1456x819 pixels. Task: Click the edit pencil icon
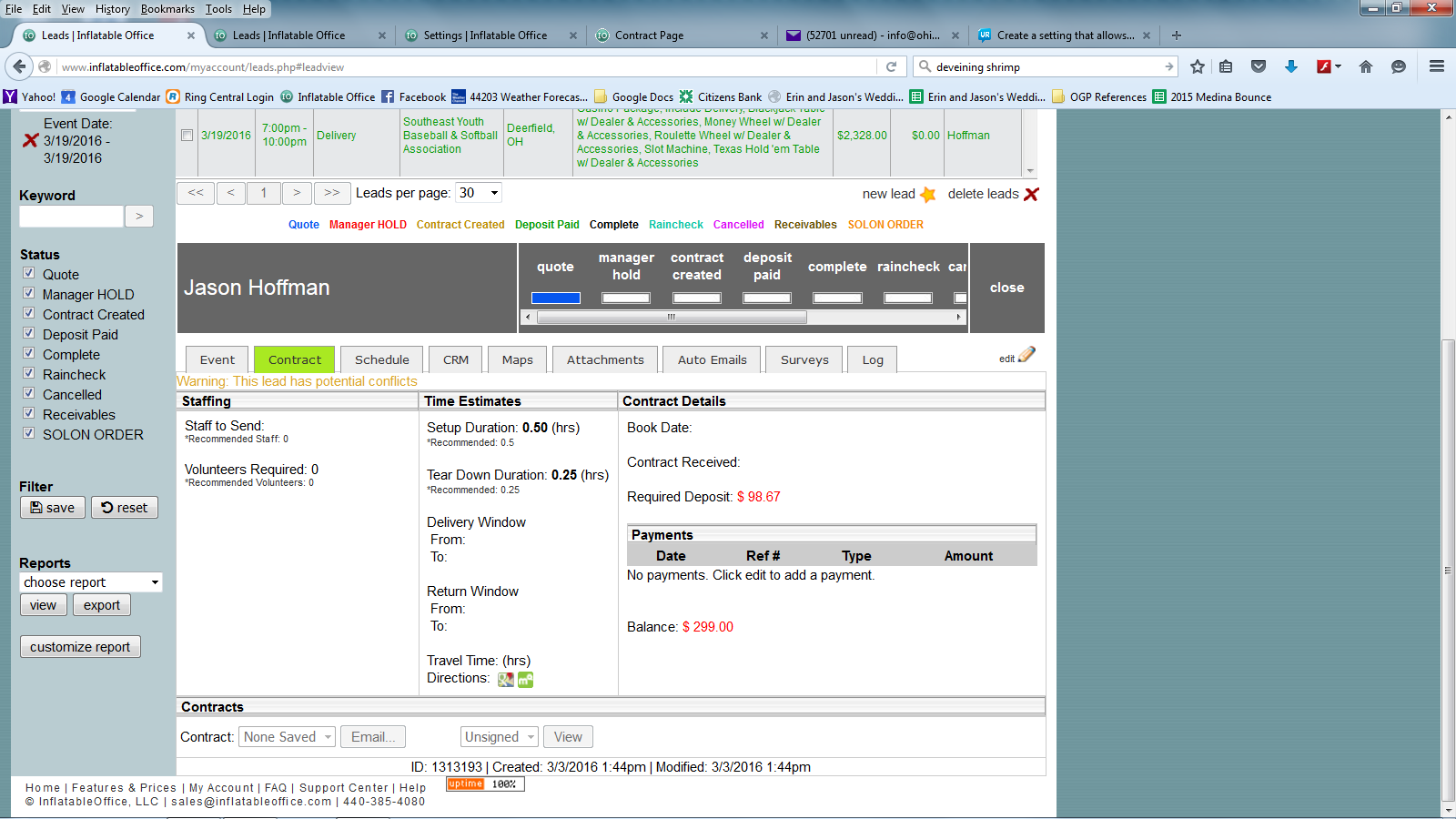[x=1026, y=355]
